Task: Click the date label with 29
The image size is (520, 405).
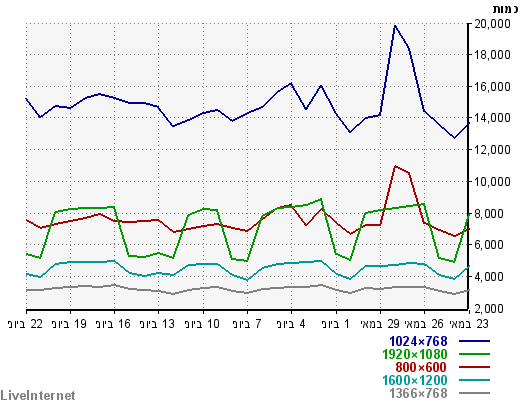Action: click(380, 324)
